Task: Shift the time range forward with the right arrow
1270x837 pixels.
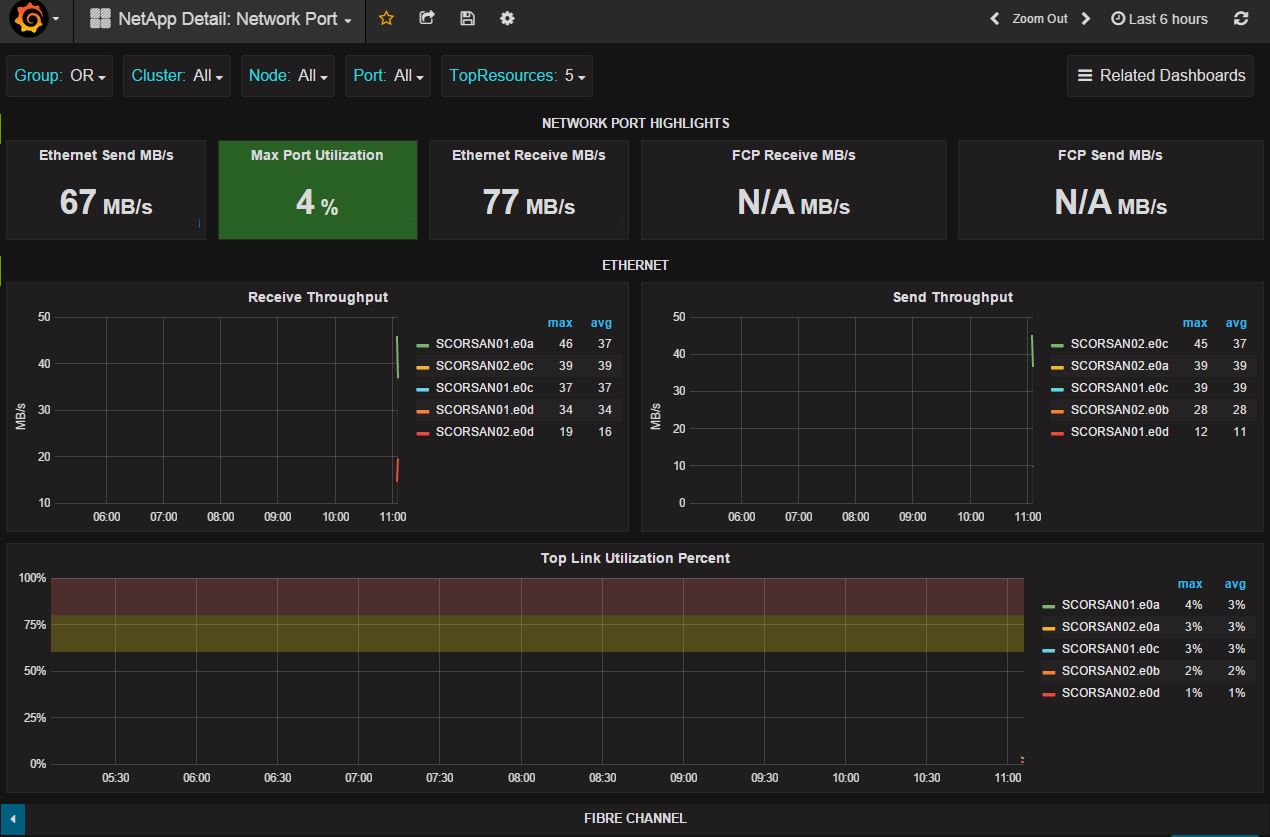Action: pyautogui.click(x=1086, y=19)
